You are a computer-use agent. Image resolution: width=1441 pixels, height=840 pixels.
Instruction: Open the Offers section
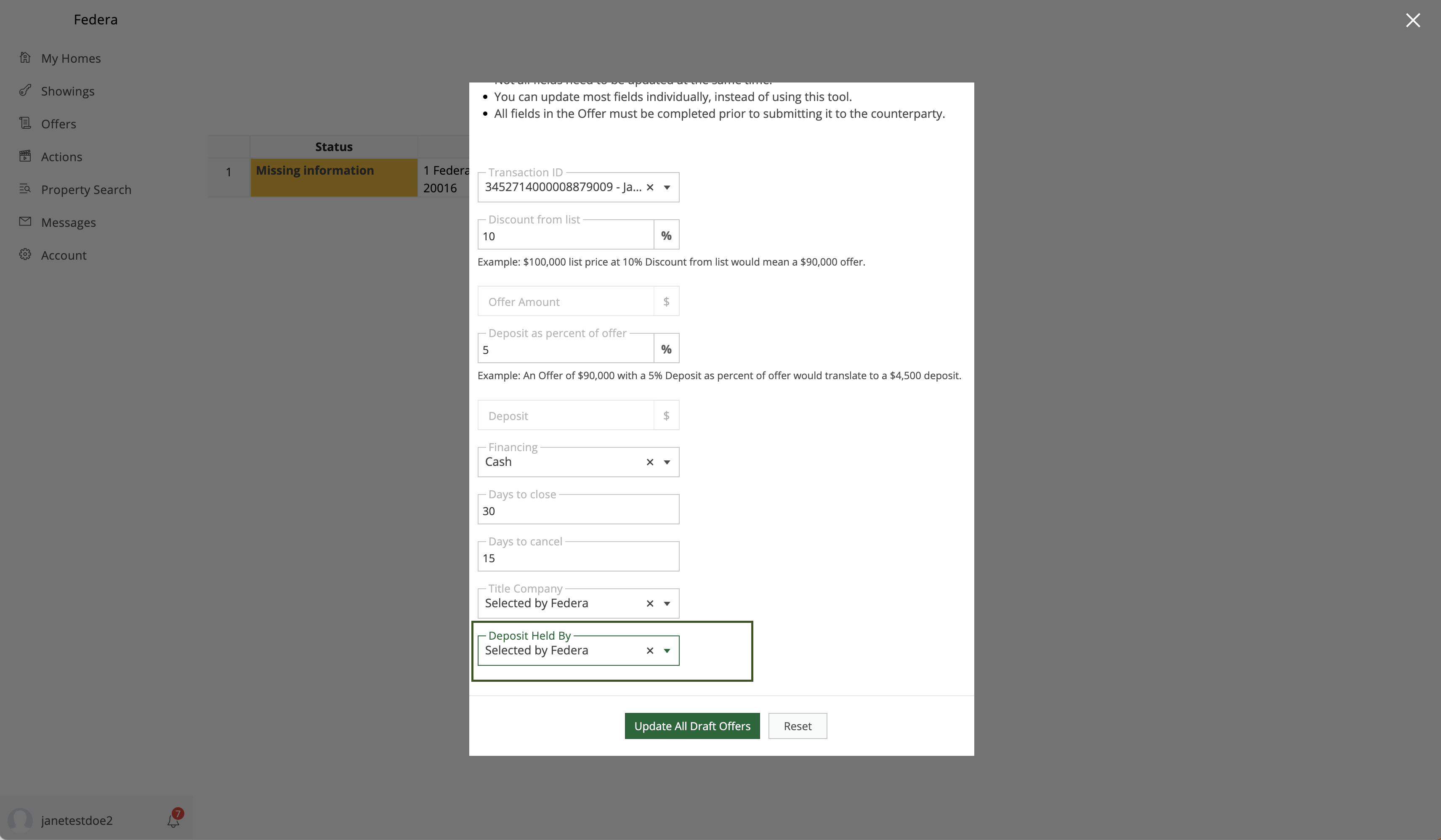click(58, 124)
